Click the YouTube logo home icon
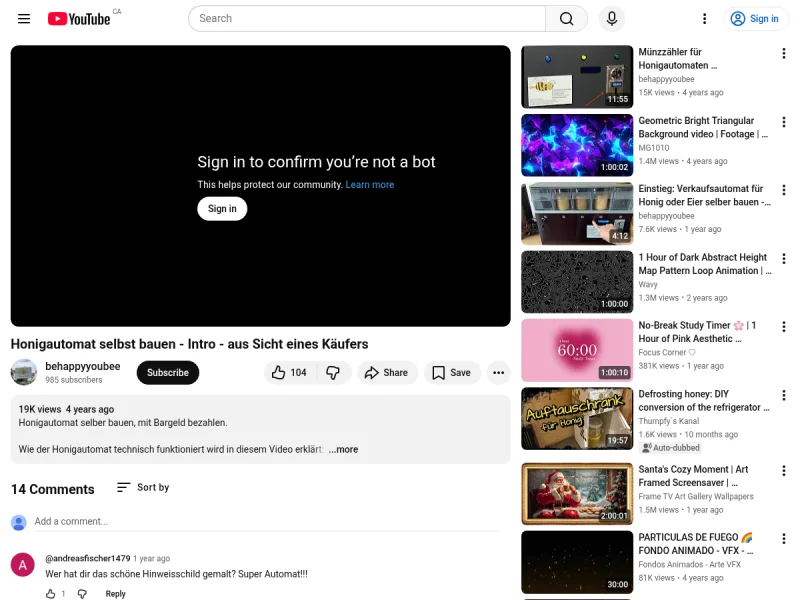The width and height of the screenshot is (800, 600). 79,19
